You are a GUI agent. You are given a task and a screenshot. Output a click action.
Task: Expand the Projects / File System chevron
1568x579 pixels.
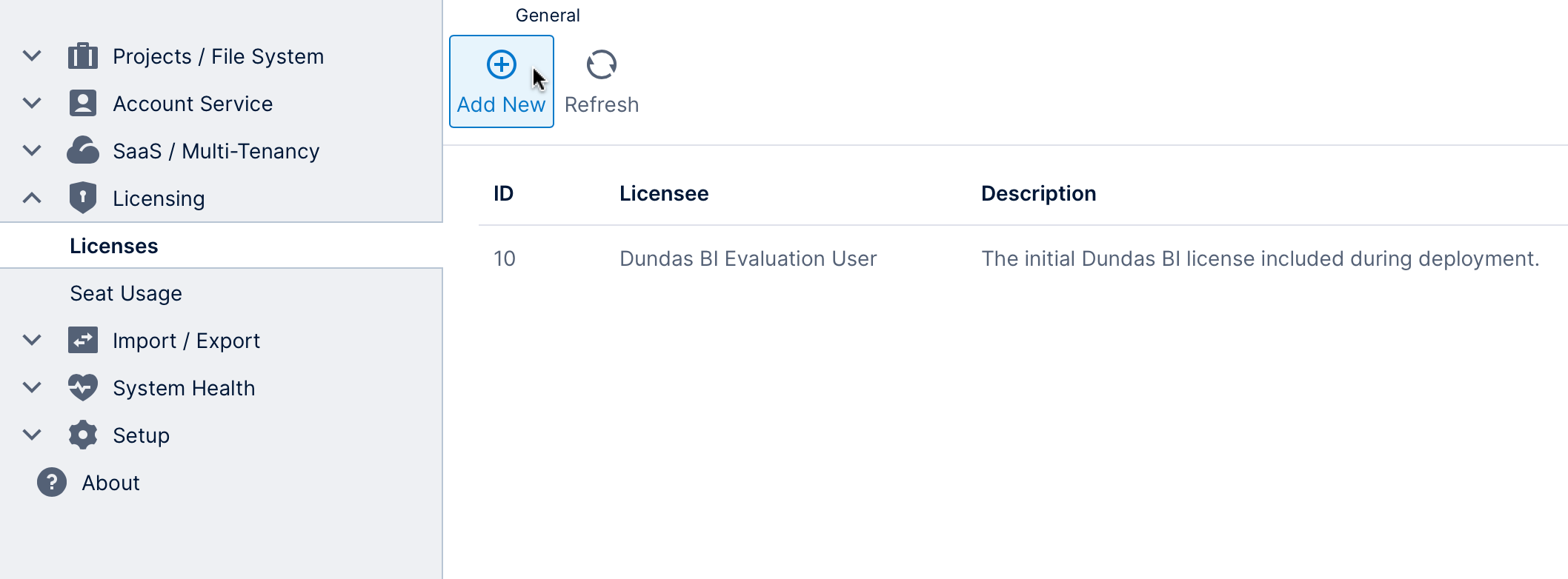[32, 56]
